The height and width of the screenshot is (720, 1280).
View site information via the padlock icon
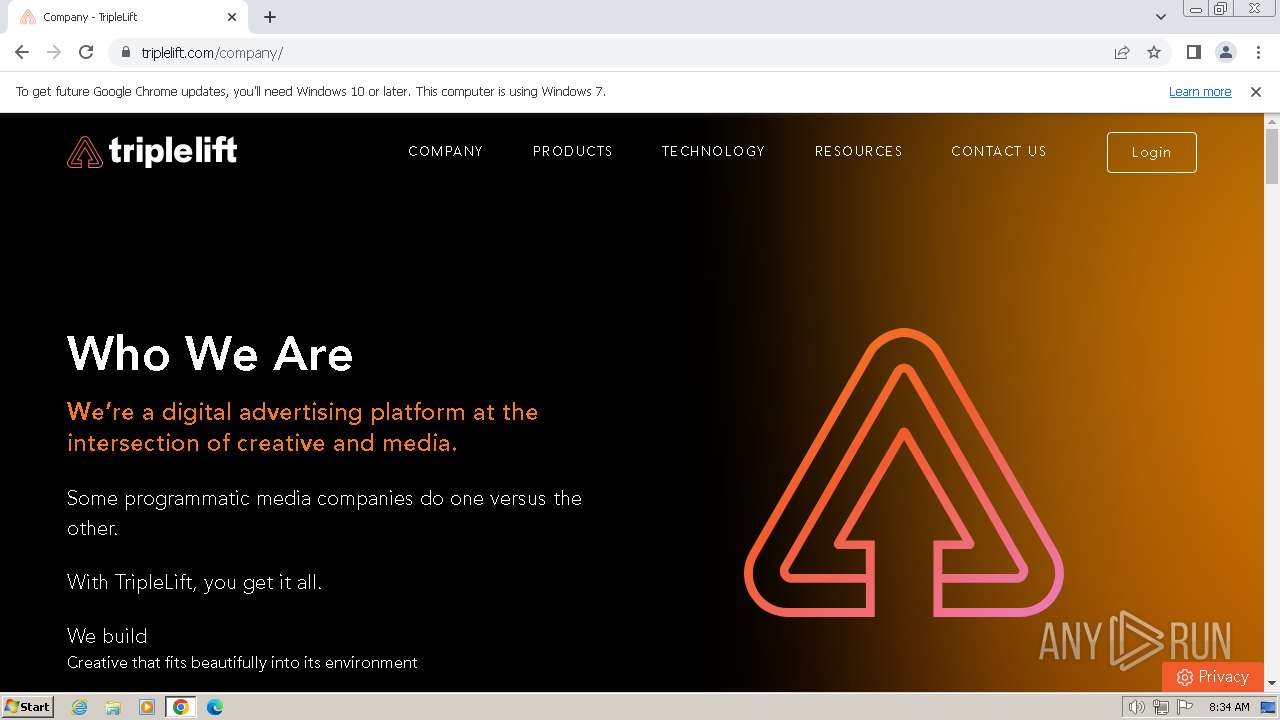[125, 52]
